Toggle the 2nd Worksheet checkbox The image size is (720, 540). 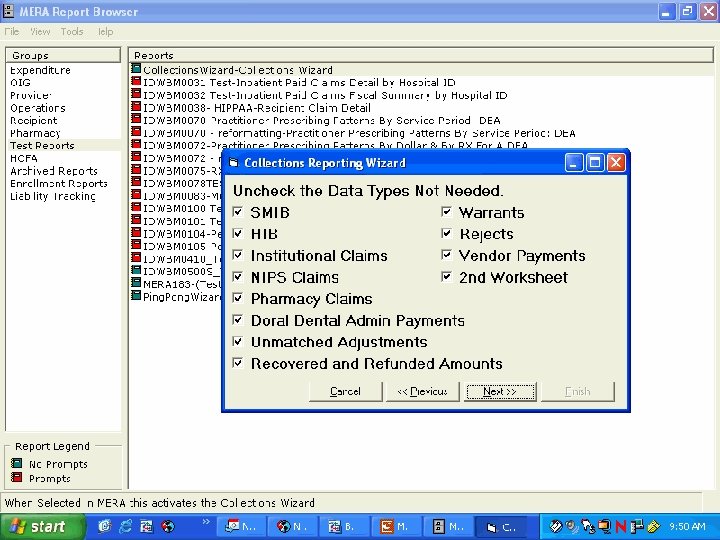[x=446, y=276]
